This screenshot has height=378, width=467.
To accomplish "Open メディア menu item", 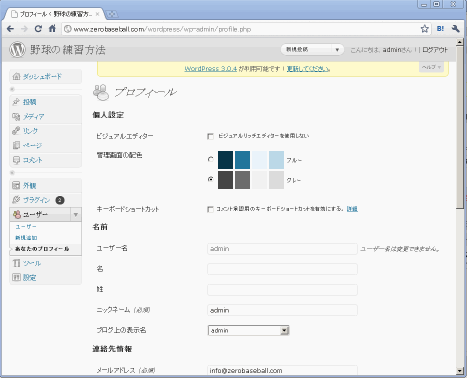I will pos(33,116).
